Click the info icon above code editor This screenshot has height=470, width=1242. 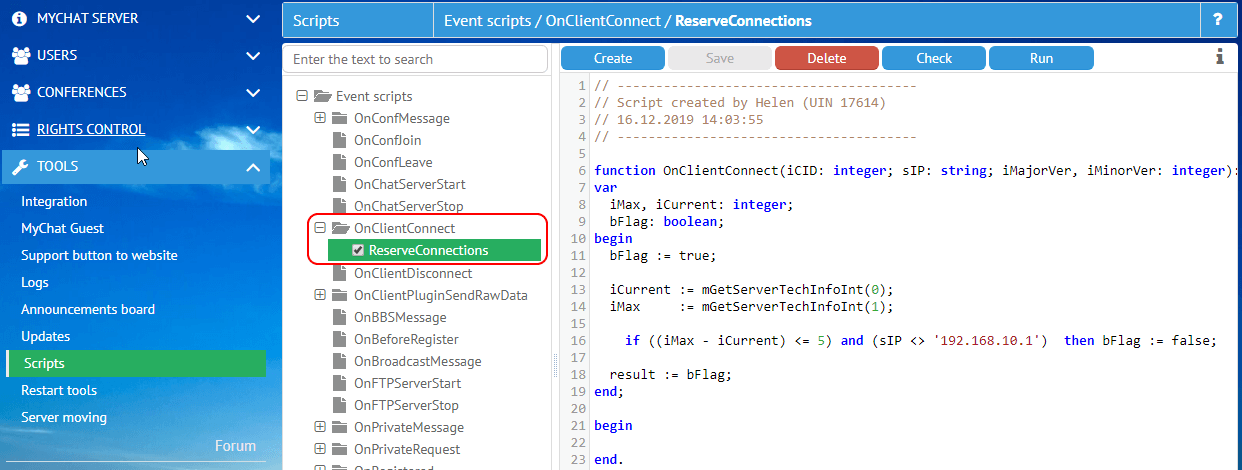point(1219,58)
